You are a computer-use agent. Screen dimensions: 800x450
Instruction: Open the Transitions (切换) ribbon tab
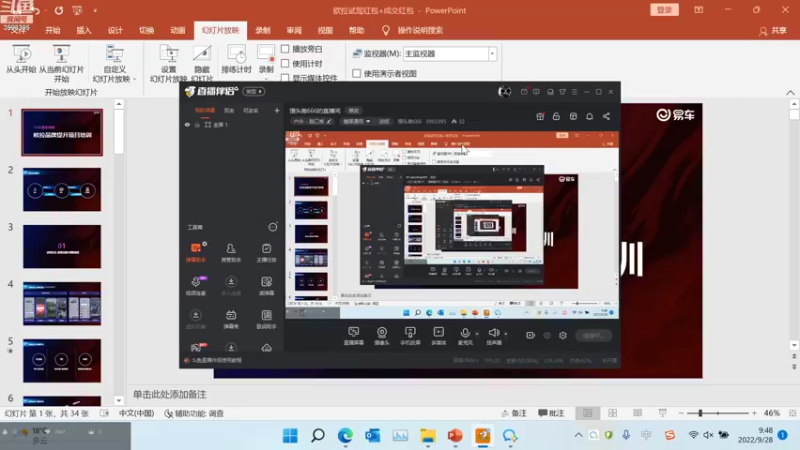[146, 30]
